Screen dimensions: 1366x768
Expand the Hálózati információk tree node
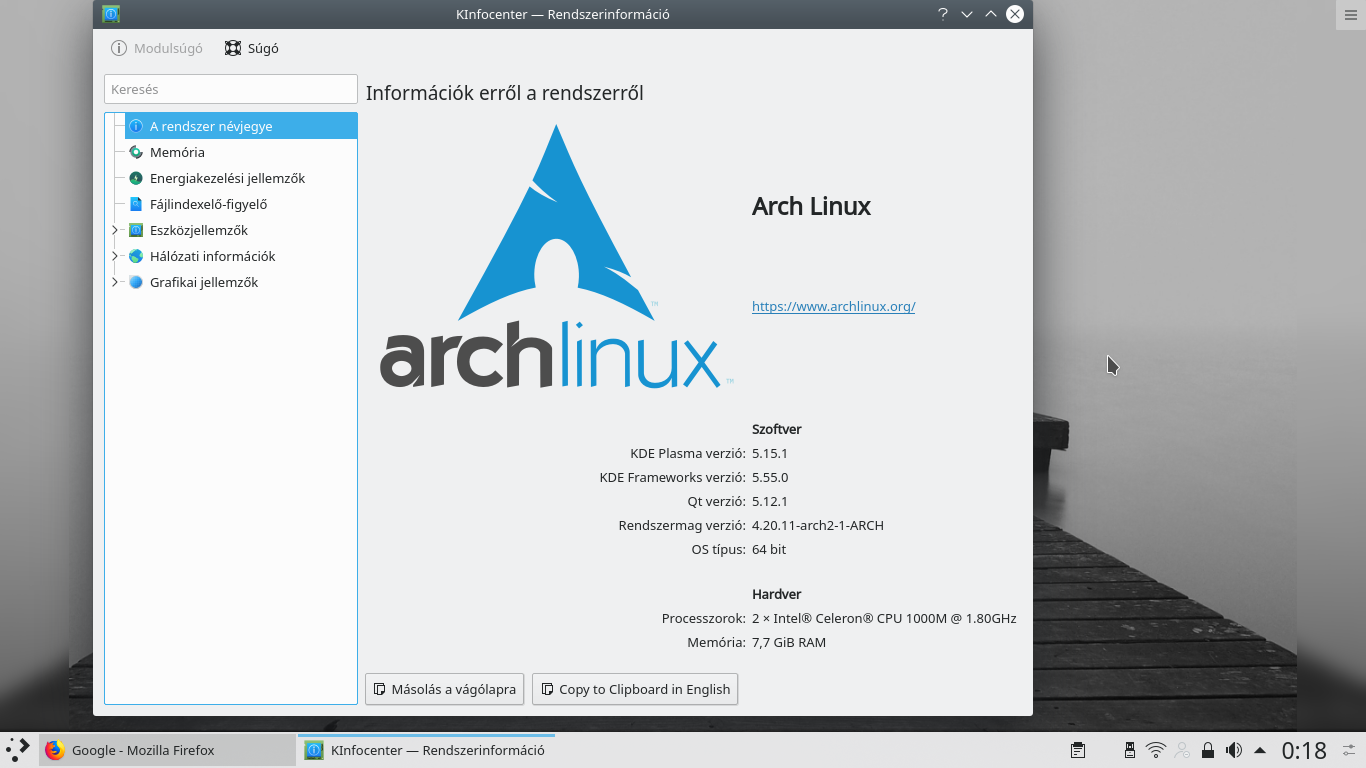coord(115,256)
